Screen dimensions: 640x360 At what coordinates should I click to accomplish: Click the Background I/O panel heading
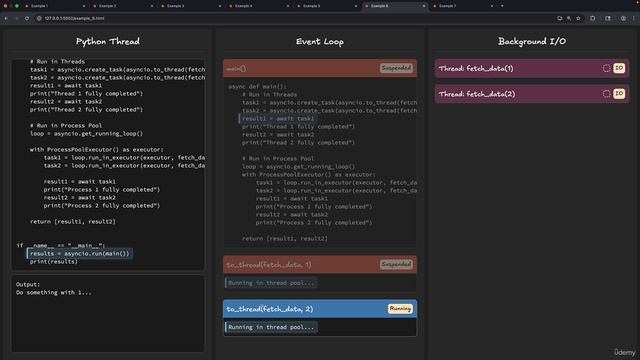(x=532, y=41)
